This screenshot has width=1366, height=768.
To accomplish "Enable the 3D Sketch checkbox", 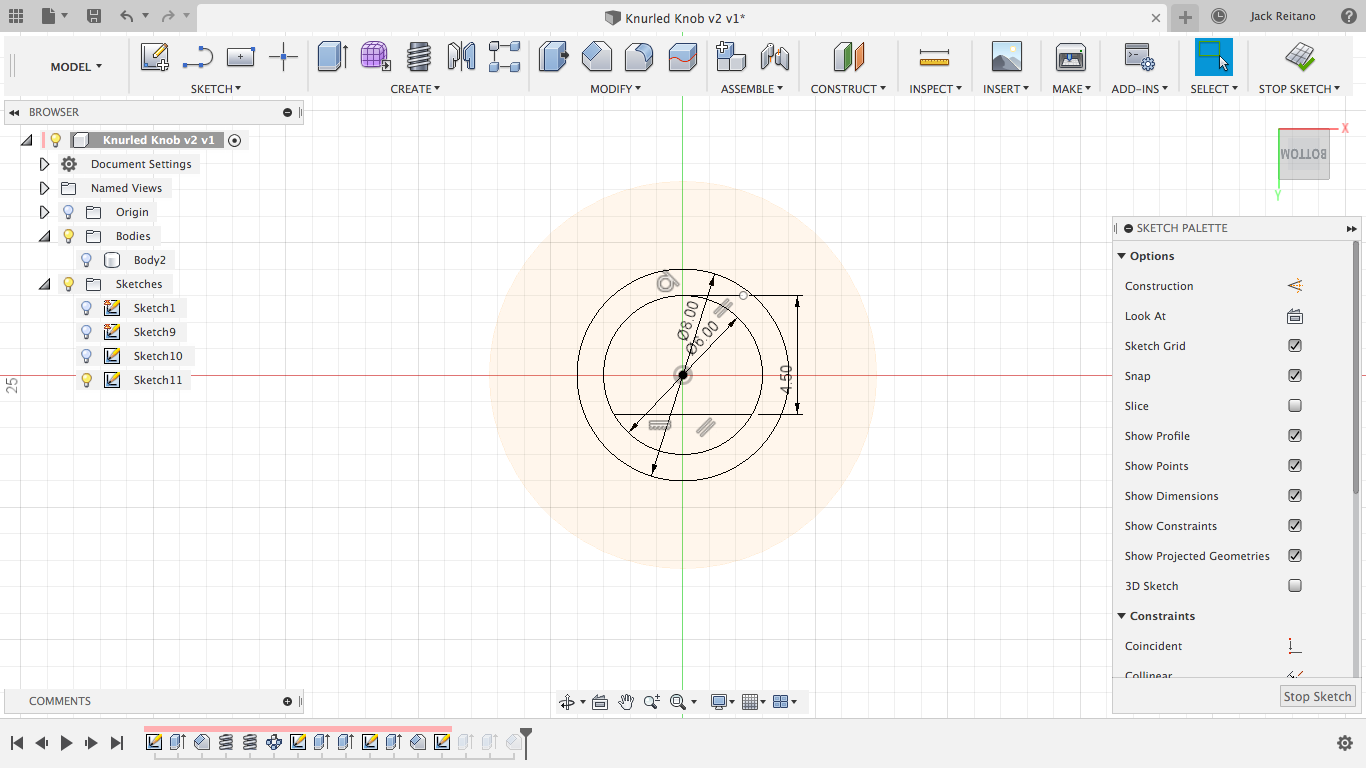I will click(x=1295, y=586).
